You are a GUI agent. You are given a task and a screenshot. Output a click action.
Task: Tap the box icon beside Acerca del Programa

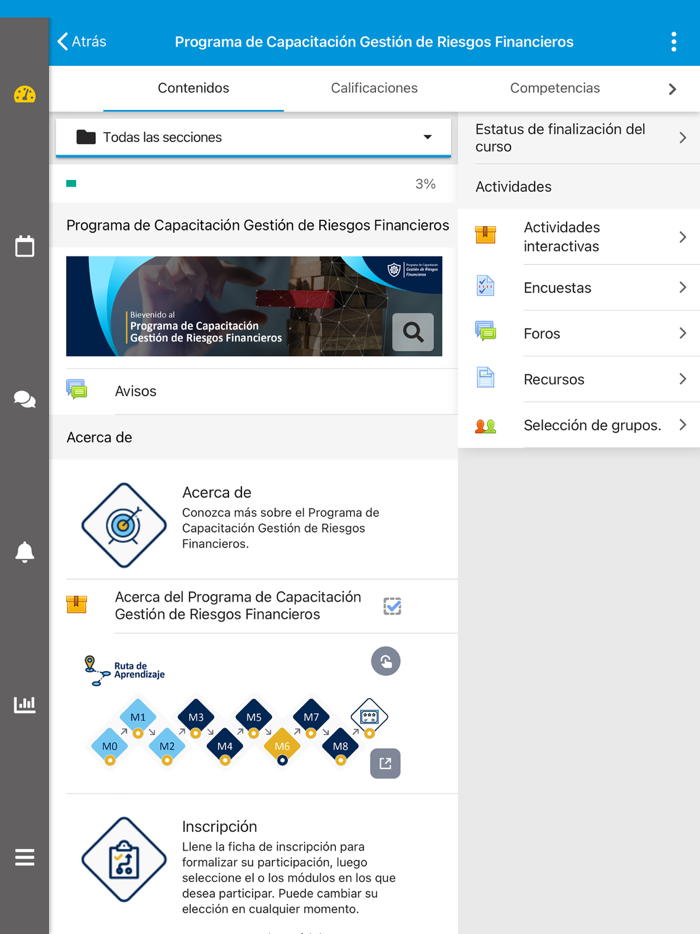76,604
